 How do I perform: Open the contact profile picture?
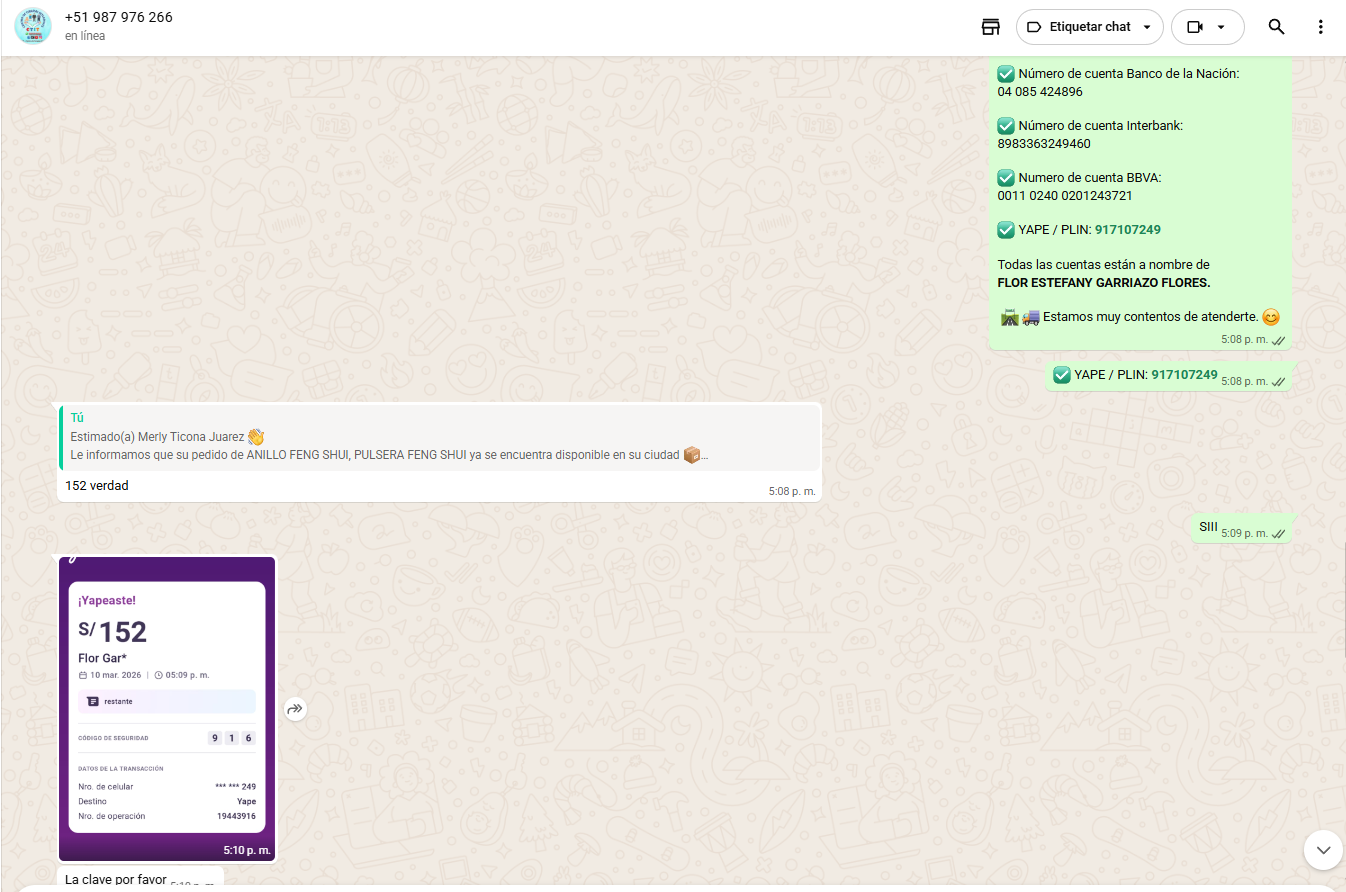(33, 26)
